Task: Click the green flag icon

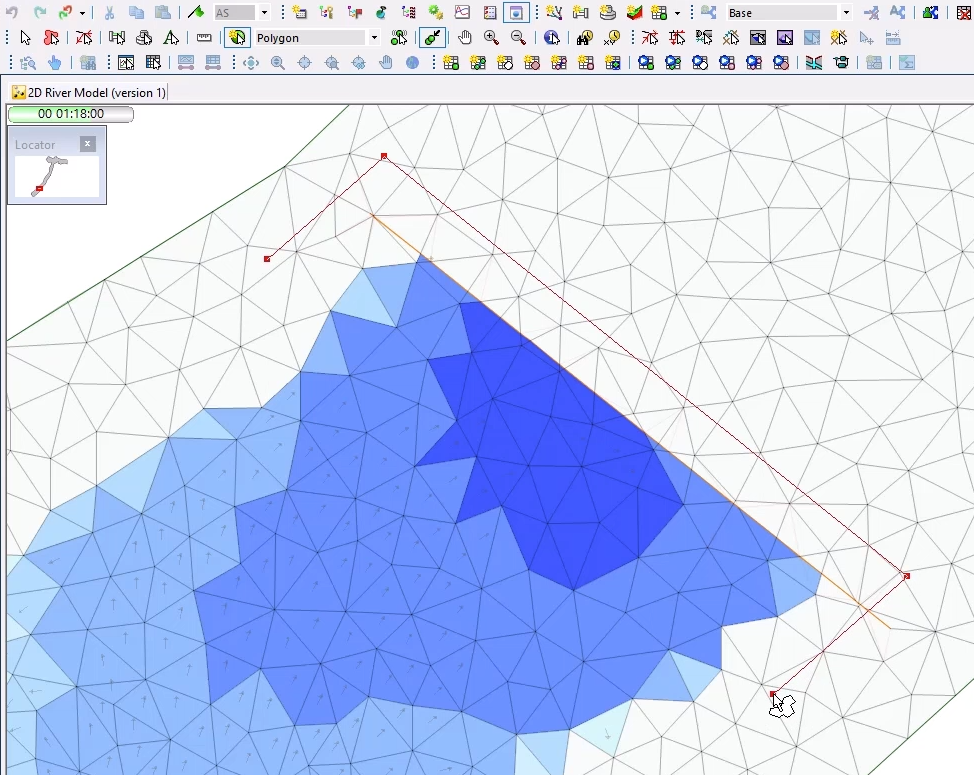Action: 196,12
